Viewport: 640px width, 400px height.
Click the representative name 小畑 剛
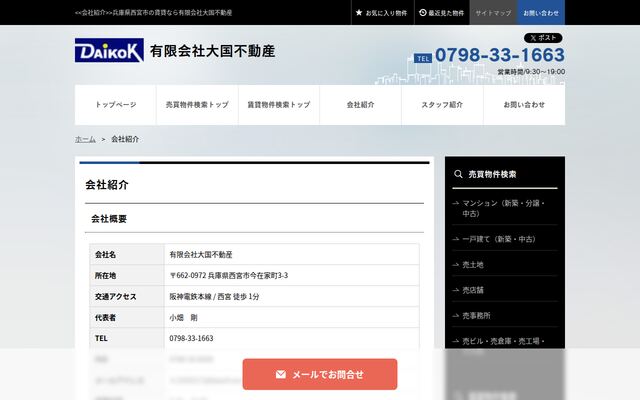tap(183, 318)
